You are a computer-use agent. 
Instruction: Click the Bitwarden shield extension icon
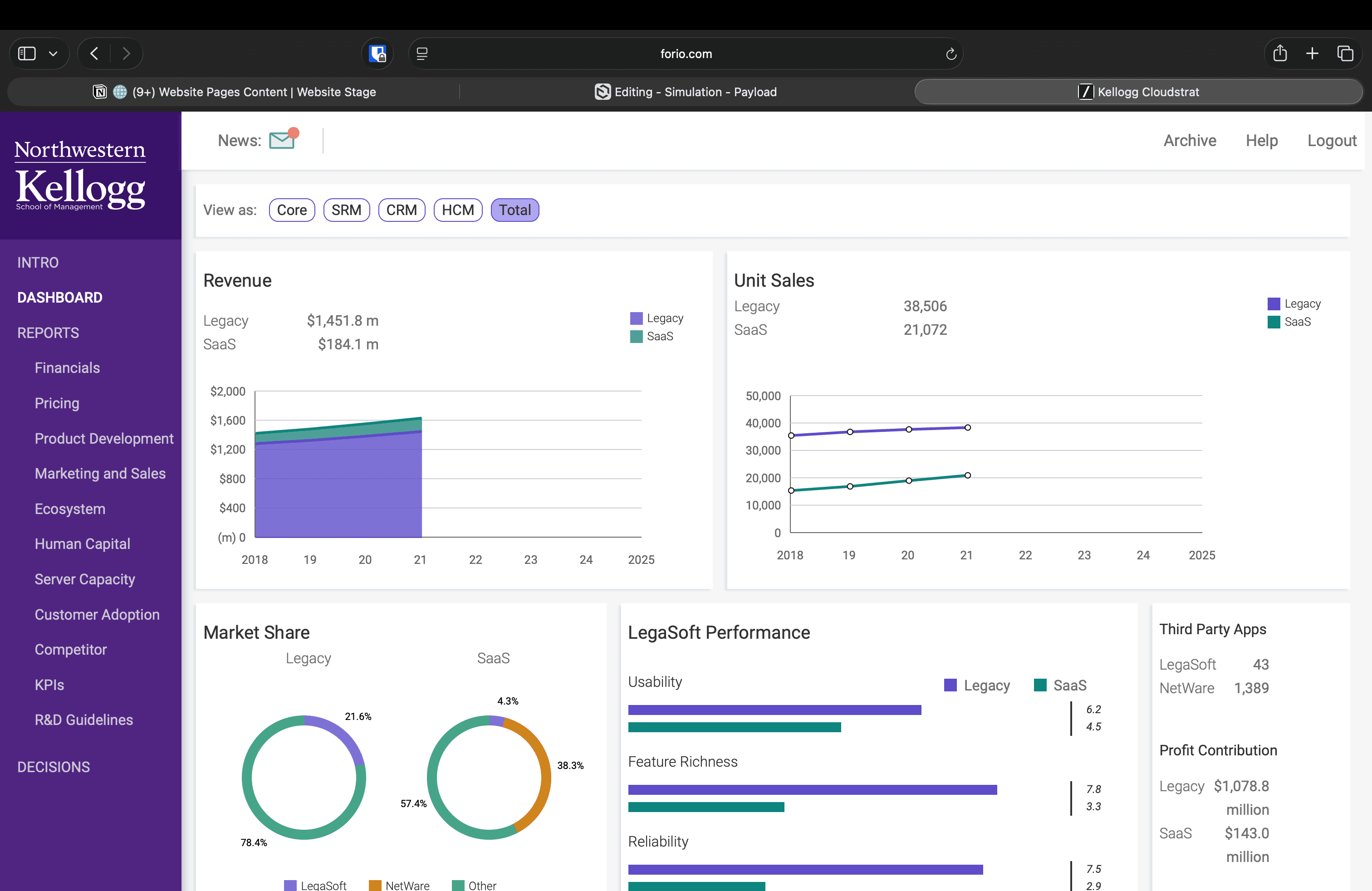(x=377, y=54)
